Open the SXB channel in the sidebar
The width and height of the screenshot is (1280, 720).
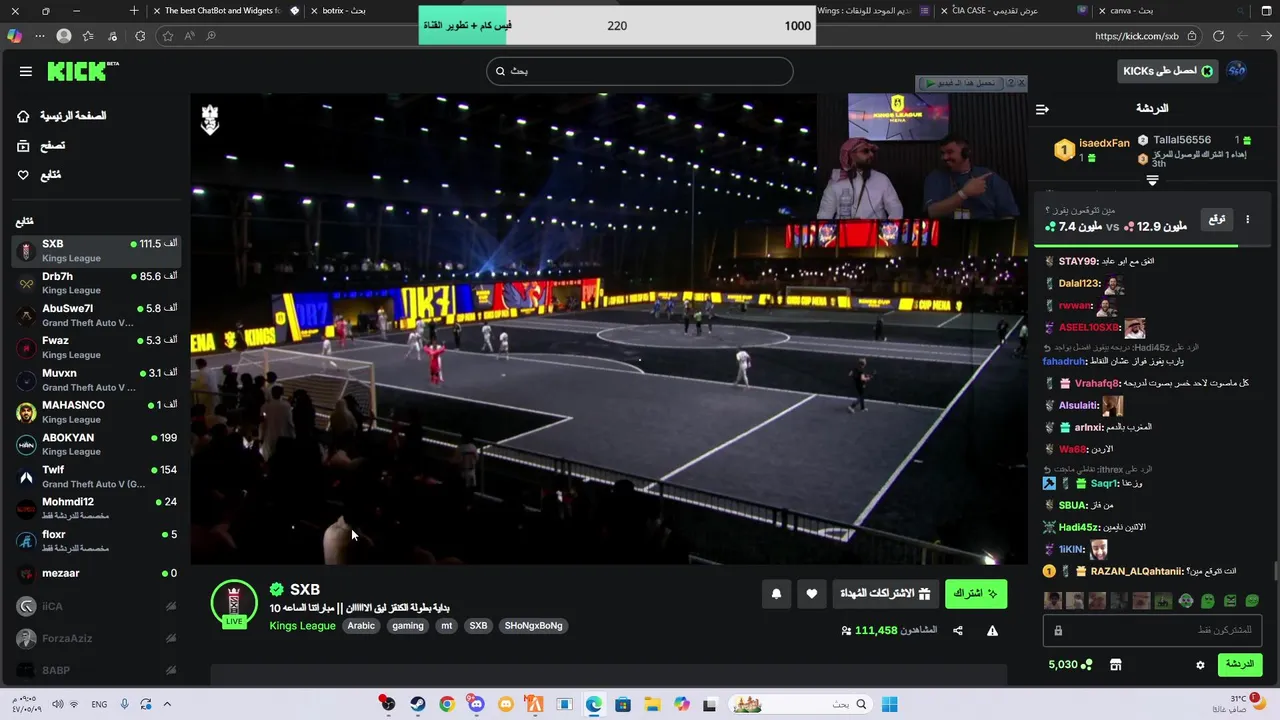point(96,251)
